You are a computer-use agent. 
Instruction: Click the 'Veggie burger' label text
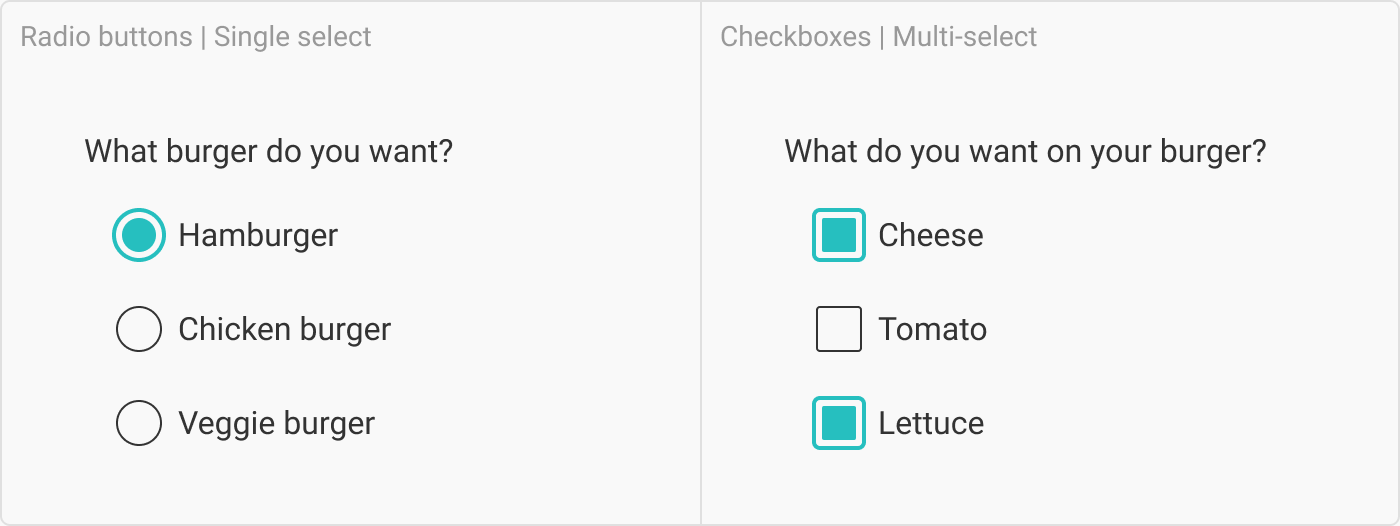[277, 423]
